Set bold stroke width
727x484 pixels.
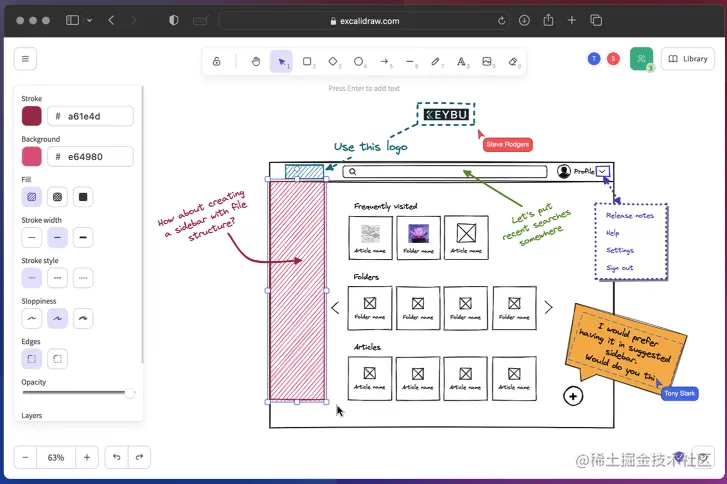click(57, 237)
